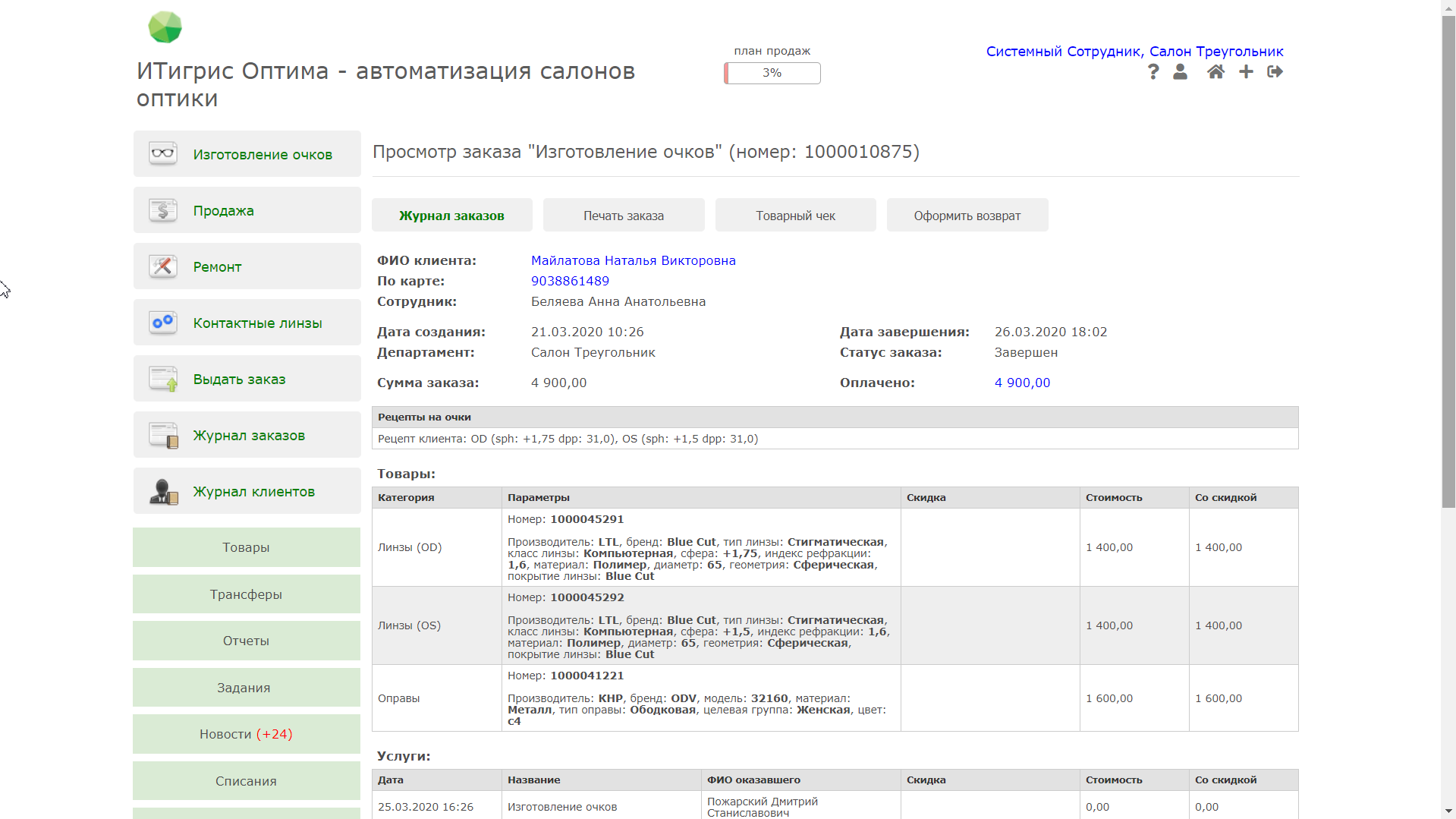The width and height of the screenshot is (1456, 819).
Task: Click the Рецепт клиента prescription row
Action: pyautogui.click(x=835, y=439)
